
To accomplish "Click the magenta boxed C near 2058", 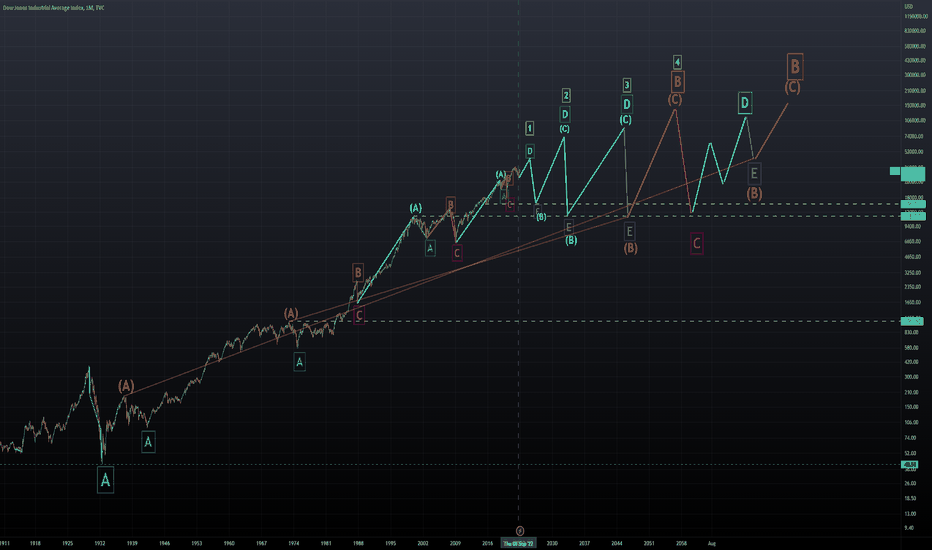I will pyautogui.click(x=697, y=243).
